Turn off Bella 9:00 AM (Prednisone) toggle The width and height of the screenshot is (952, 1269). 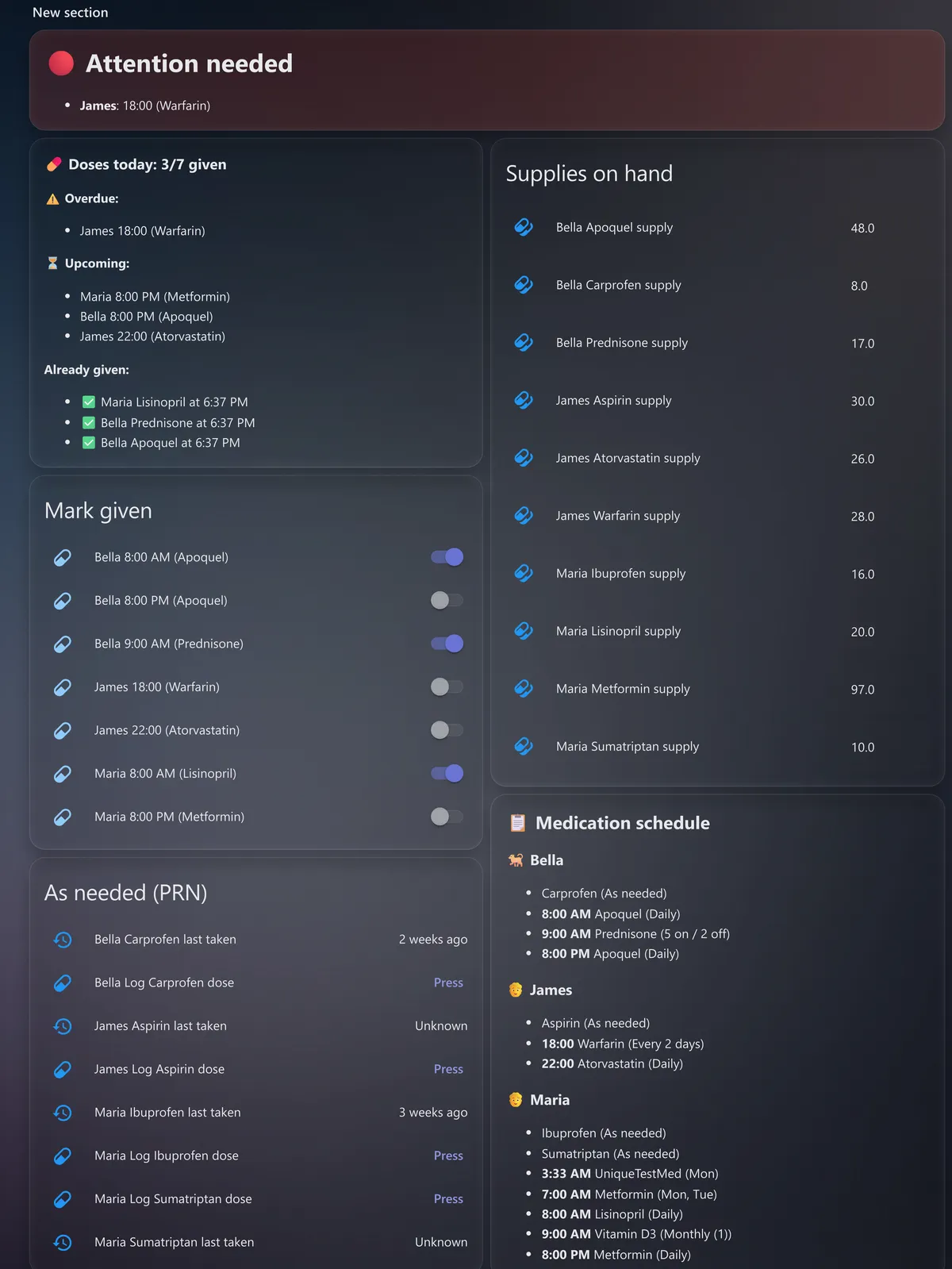447,644
